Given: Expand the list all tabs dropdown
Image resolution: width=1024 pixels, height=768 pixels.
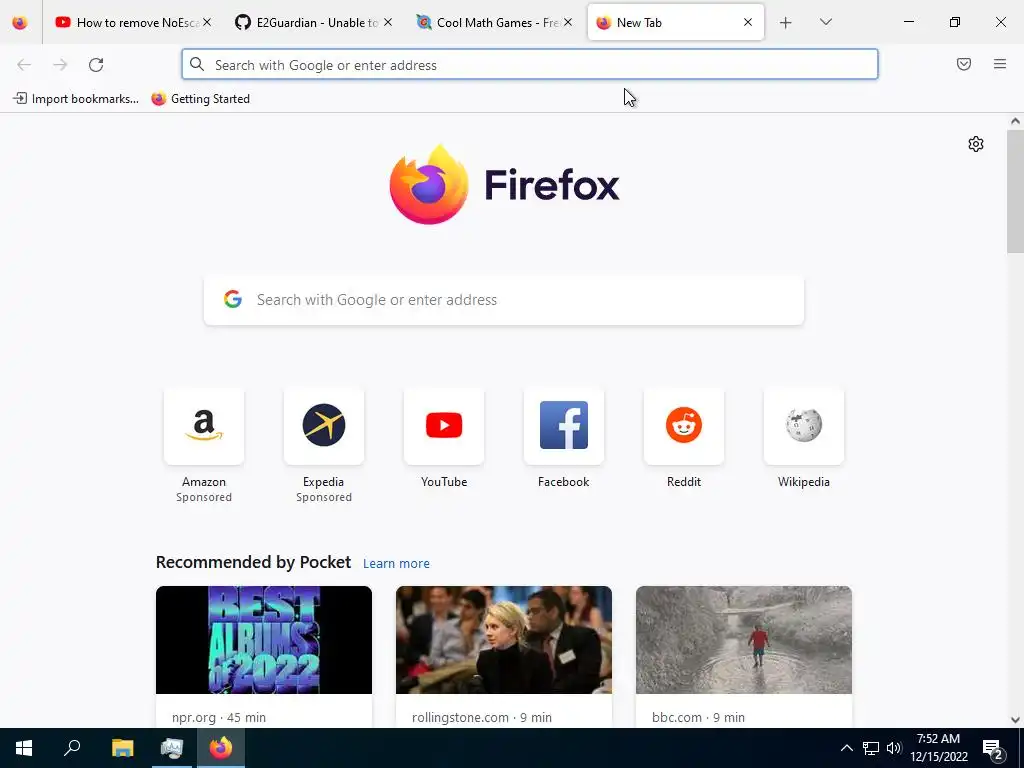Looking at the screenshot, I should [x=825, y=22].
